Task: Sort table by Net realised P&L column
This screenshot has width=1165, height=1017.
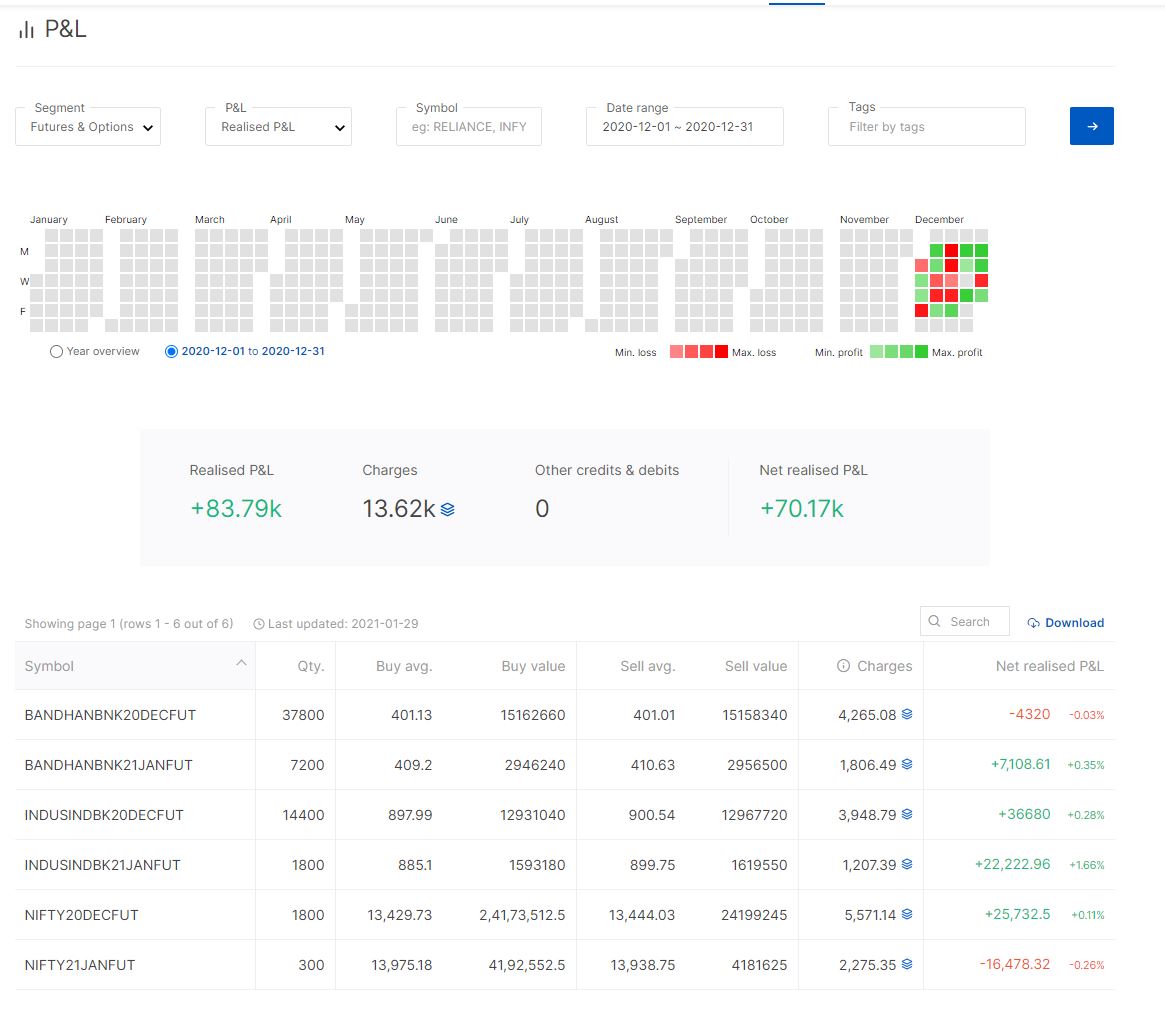Action: point(1049,666)
